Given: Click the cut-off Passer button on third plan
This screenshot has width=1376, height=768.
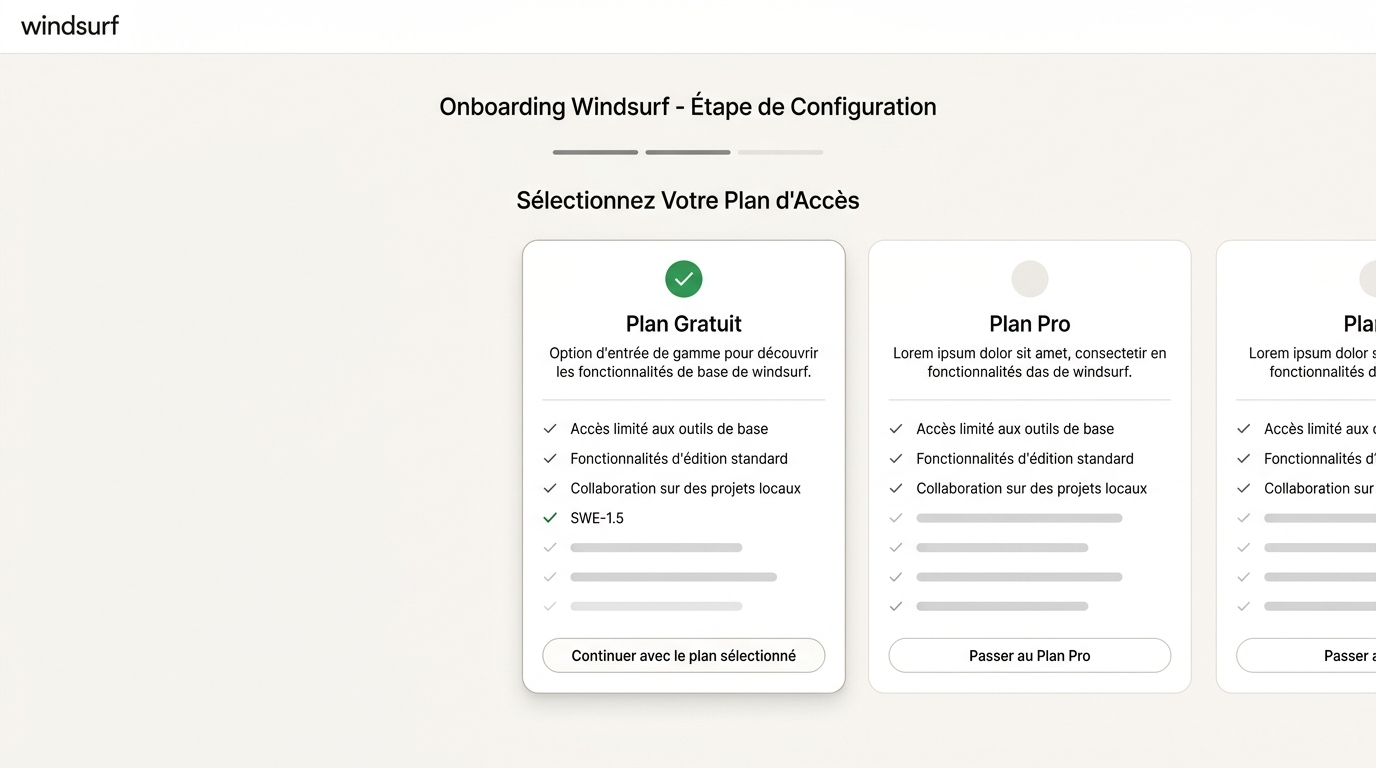Looking at the screenshot, I should (1306, 656).
